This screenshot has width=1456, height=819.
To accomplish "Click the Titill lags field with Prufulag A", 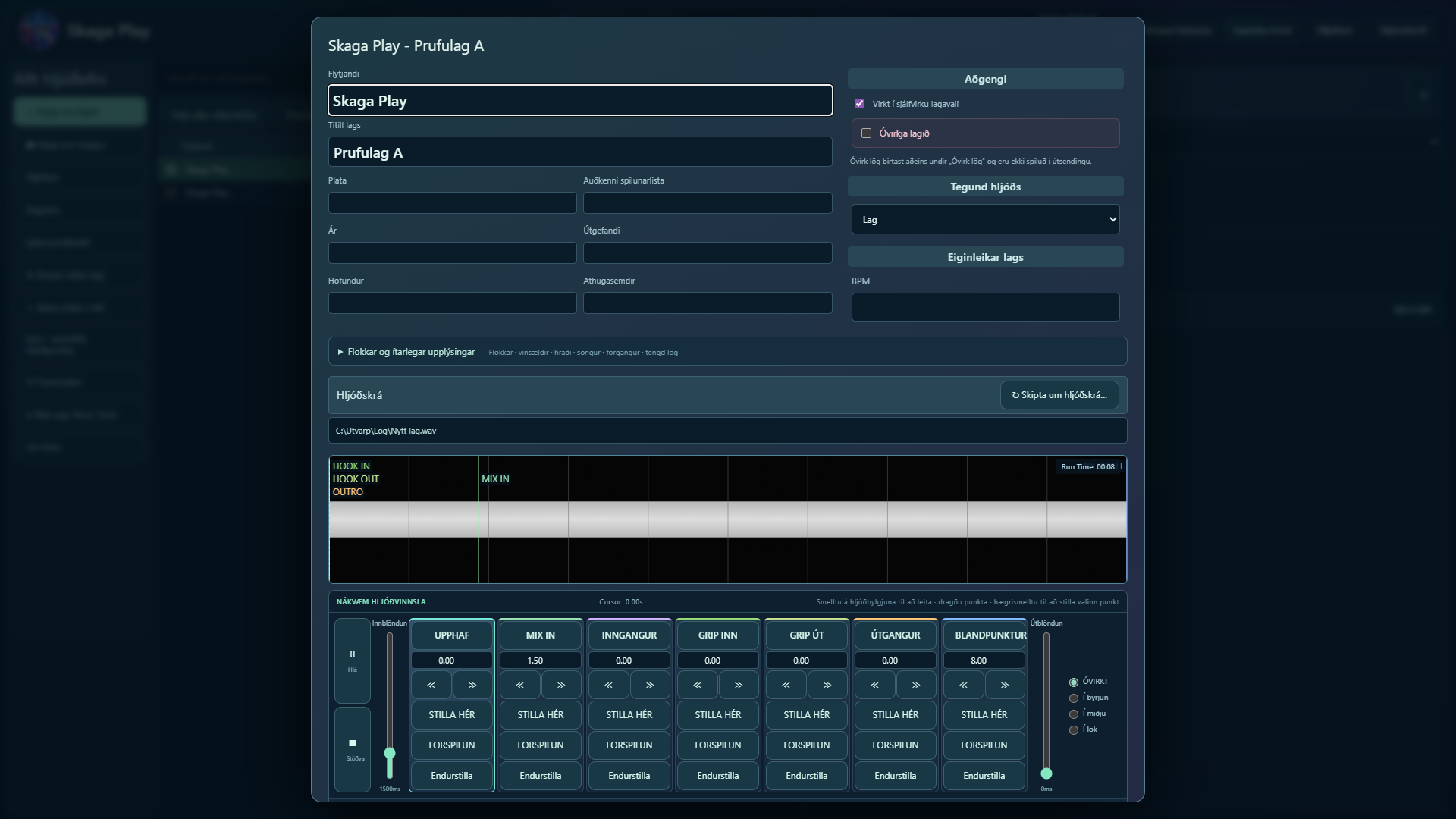I will [580, 152].
